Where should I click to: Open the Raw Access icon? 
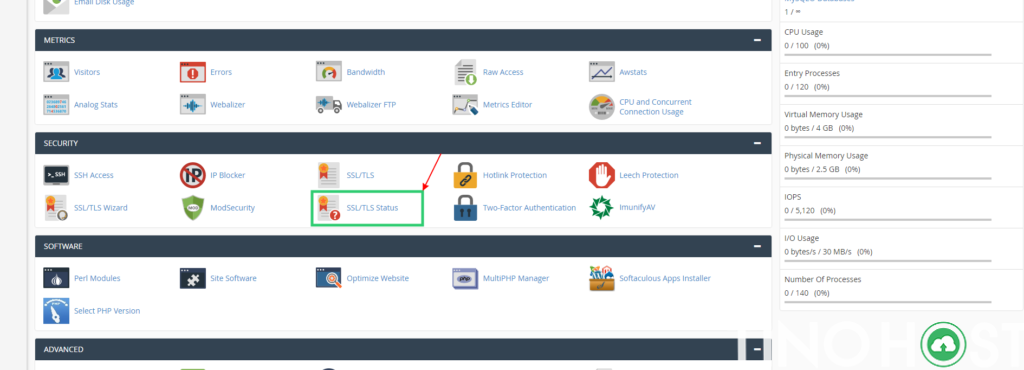click(465, 72)
